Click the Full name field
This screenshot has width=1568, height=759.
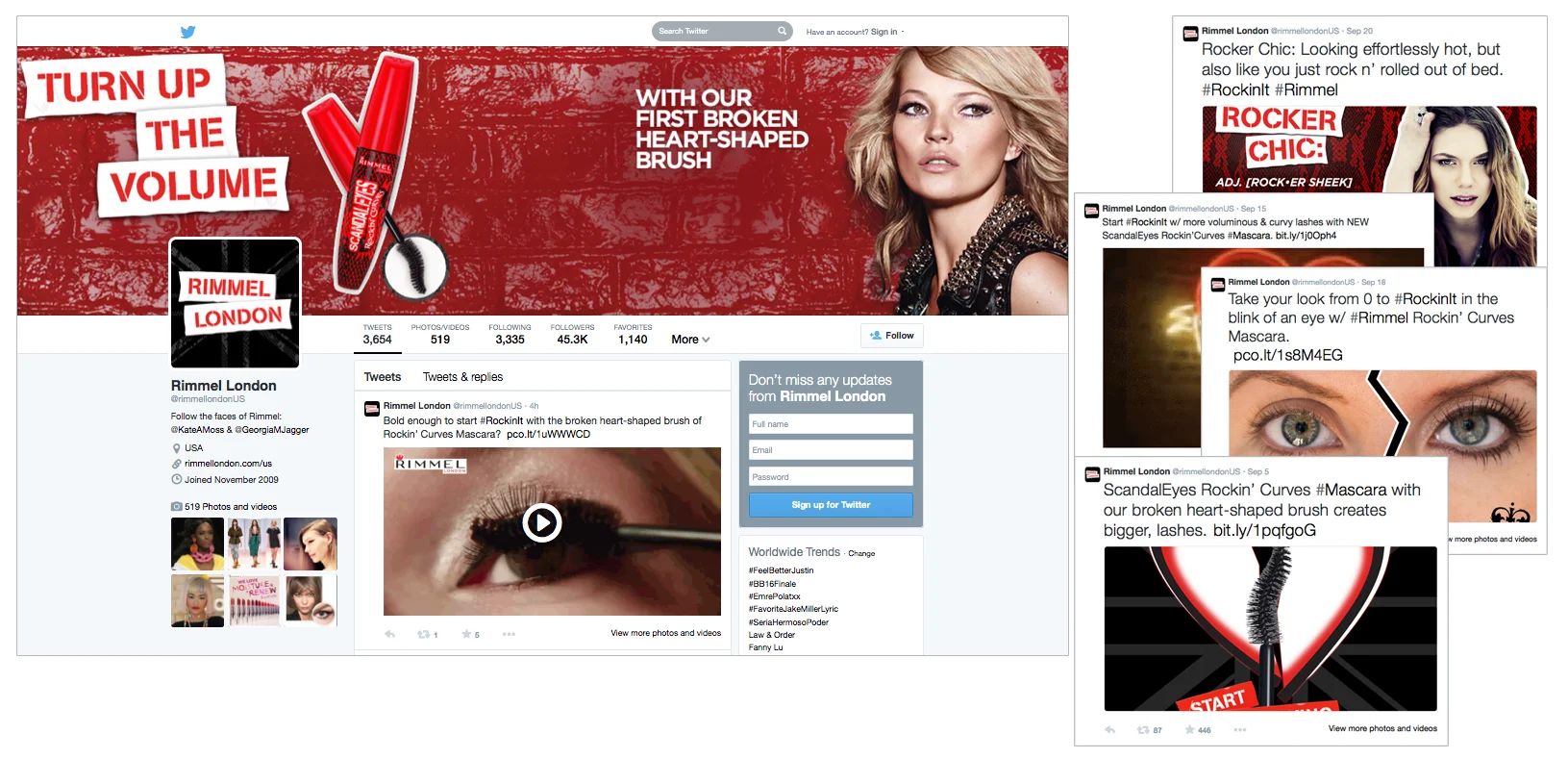[831, 424]
